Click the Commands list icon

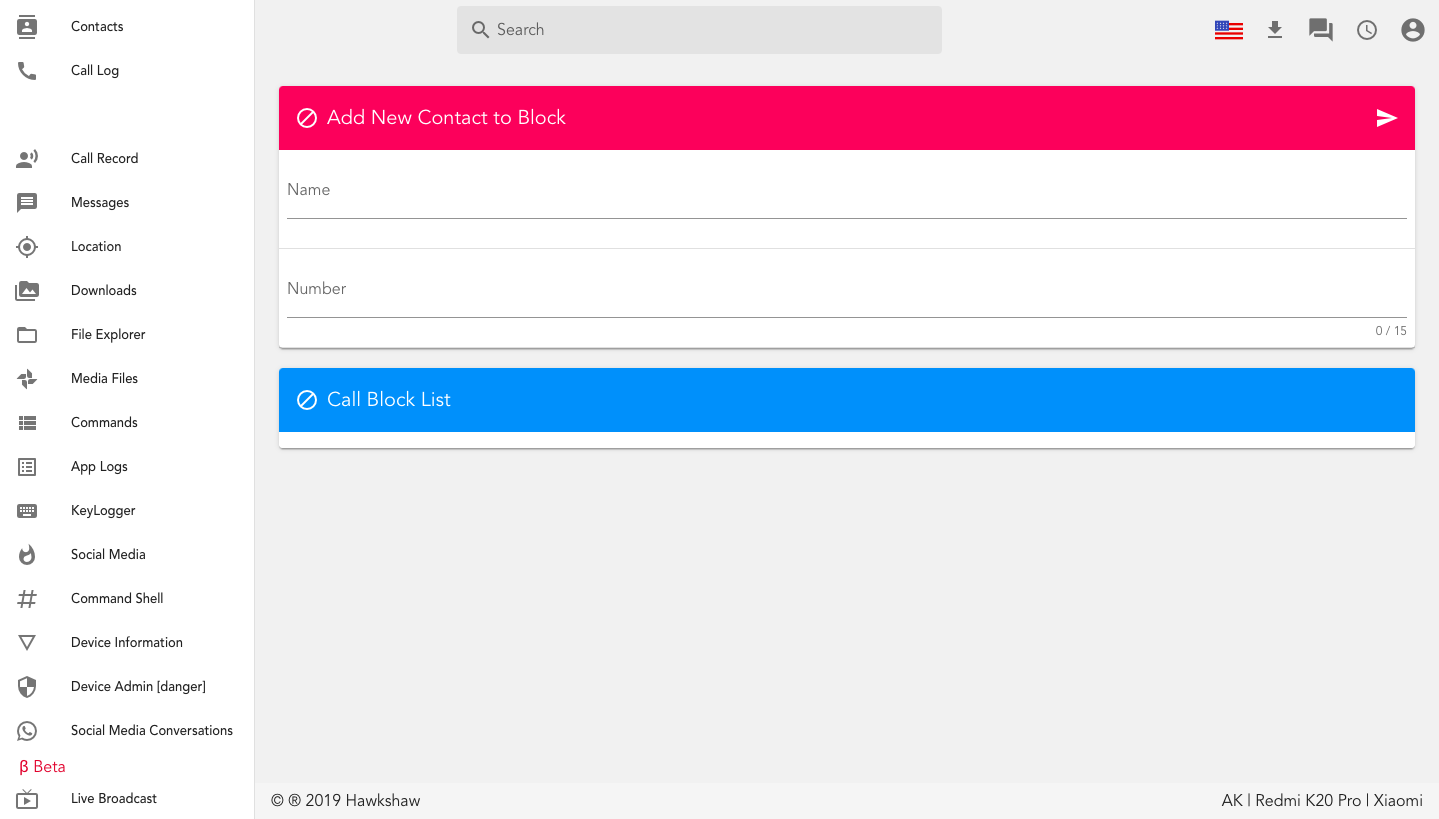point(27,423)
